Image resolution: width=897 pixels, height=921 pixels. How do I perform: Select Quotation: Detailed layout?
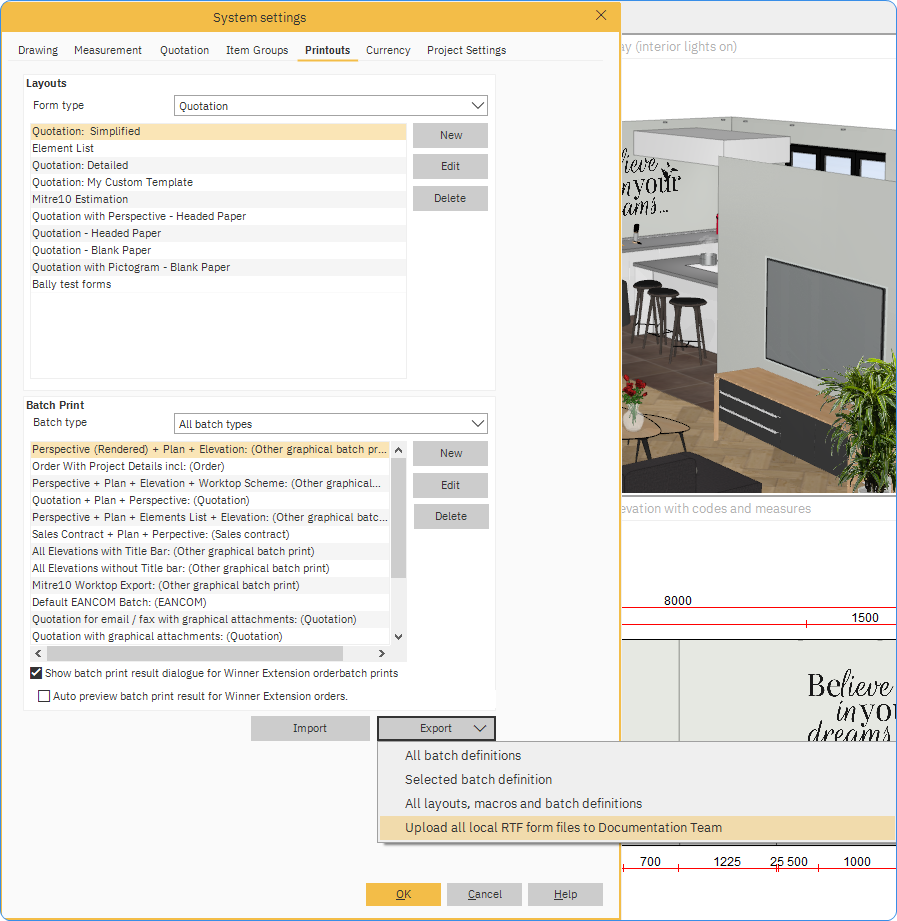[80, 165]
